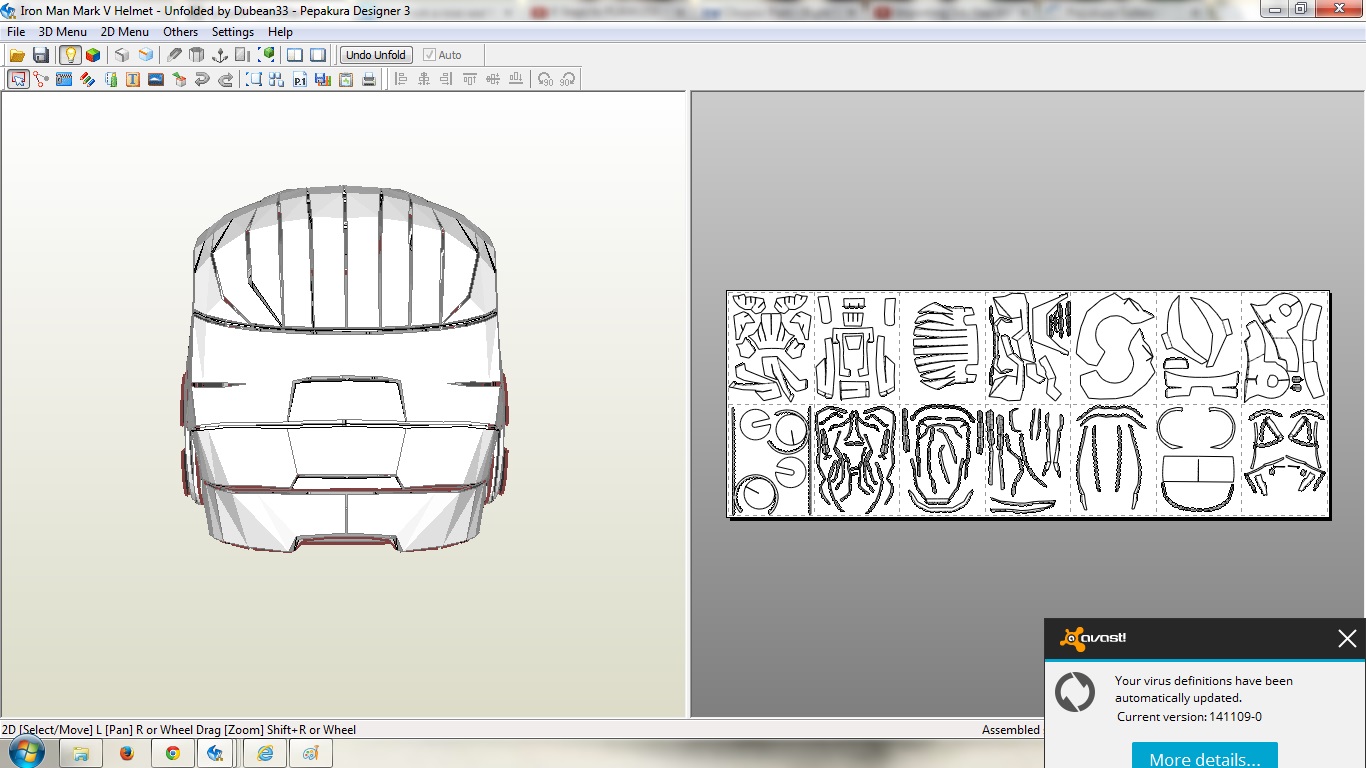This screenshot has width=1366, height=768.
Task: Click the clipboard icon in 2D toolbar
Action: 346,79
